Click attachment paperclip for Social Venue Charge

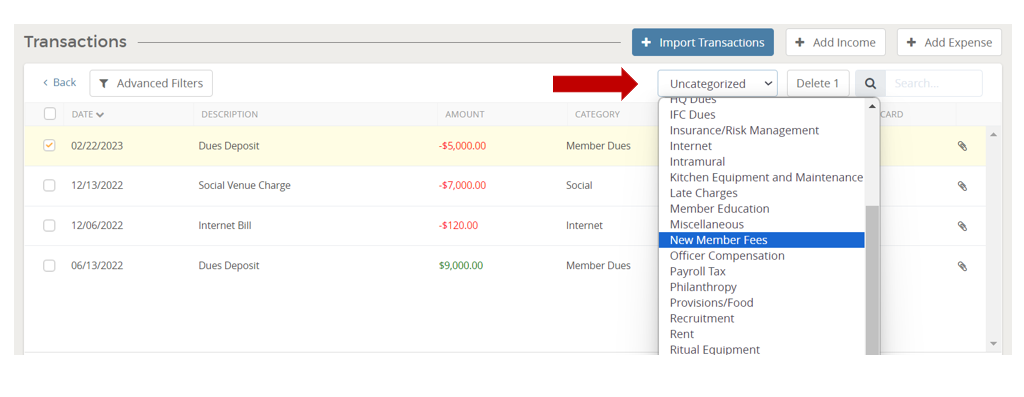[x=962, y=186]
